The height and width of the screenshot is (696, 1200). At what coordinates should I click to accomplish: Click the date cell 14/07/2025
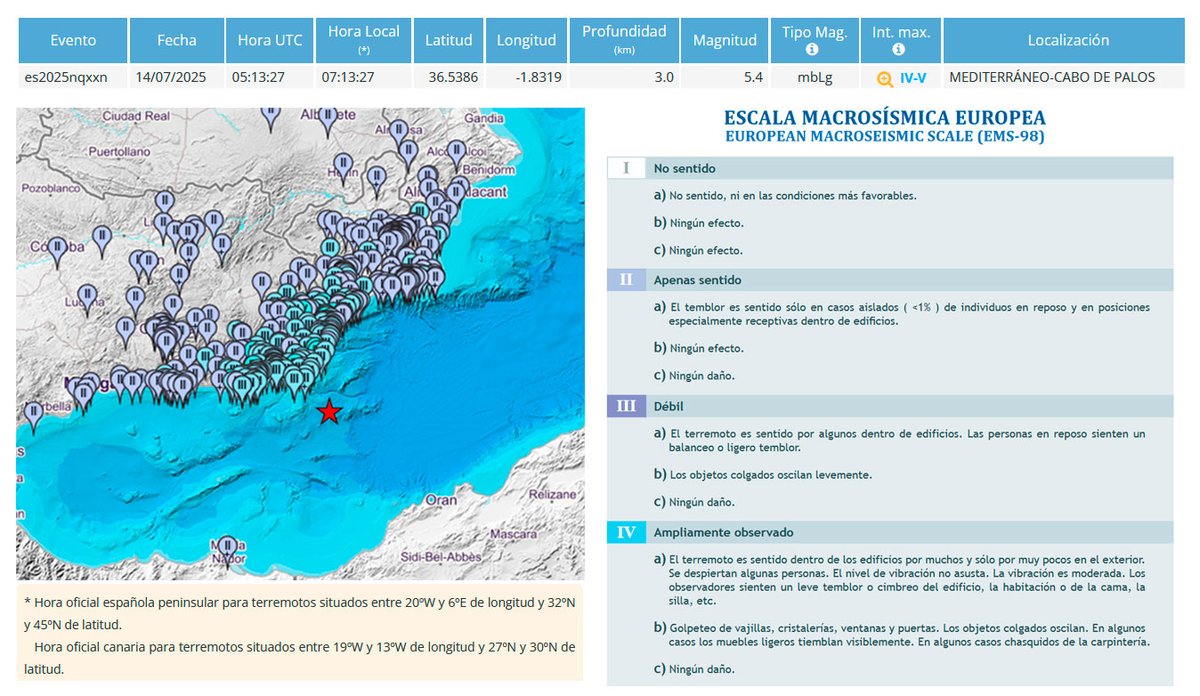[x=172, y=77]
